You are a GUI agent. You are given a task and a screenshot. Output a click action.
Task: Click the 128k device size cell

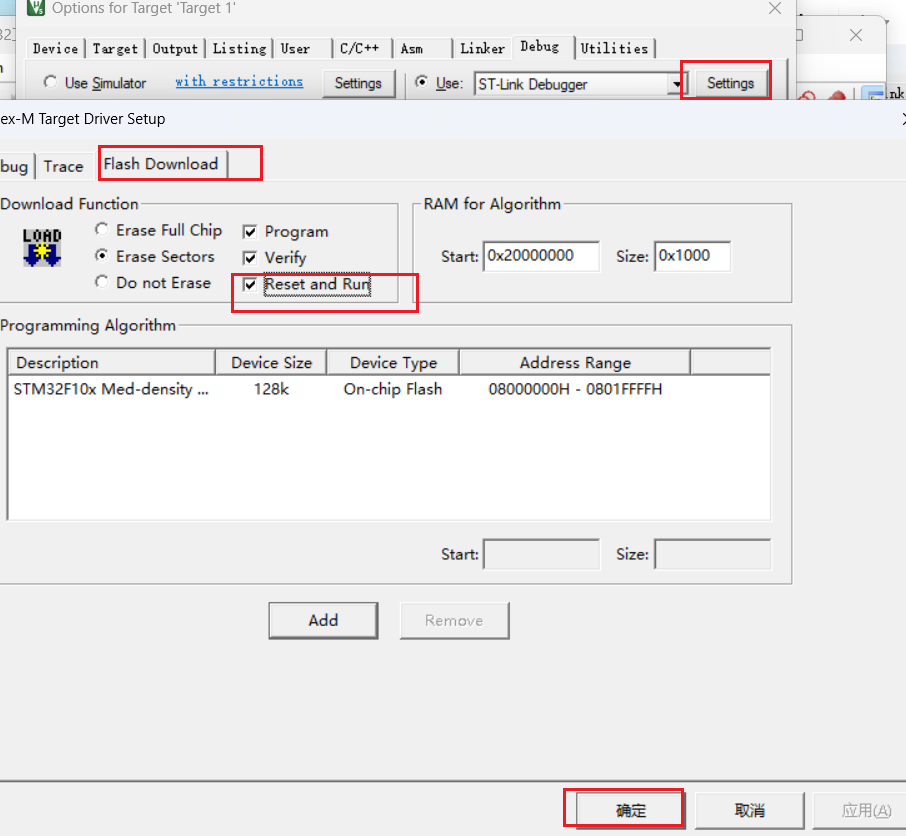coord(271,389)
